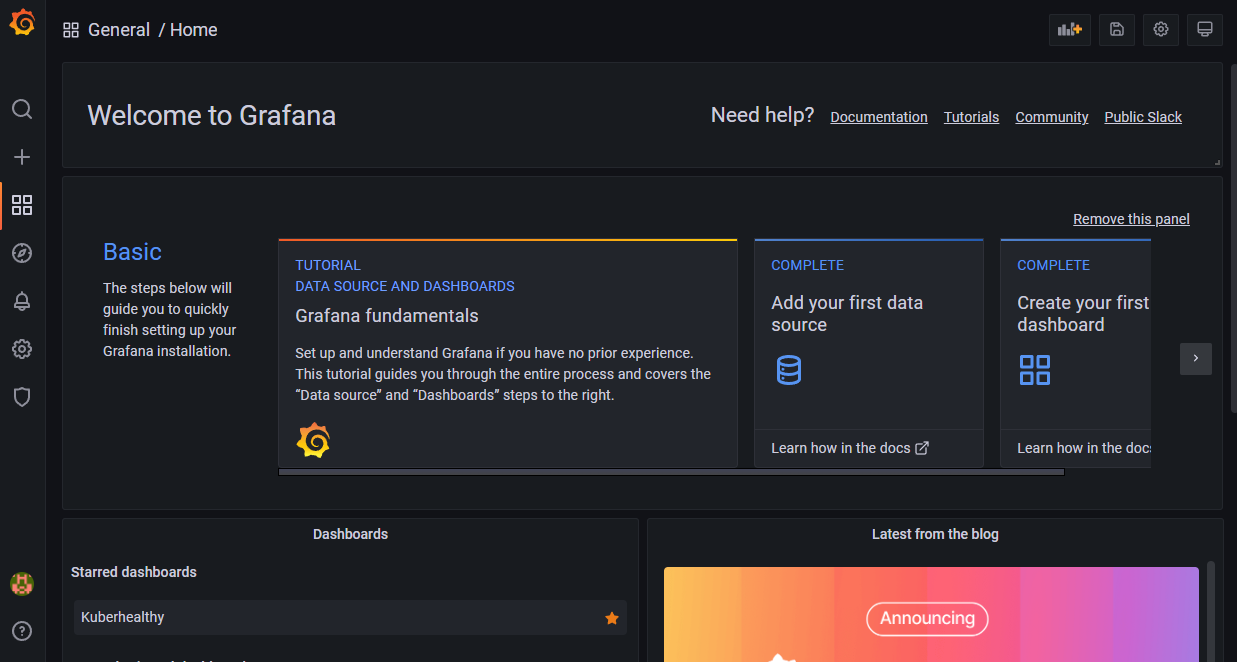Open the Create your first dashboard card

[x=1076, y=353]
